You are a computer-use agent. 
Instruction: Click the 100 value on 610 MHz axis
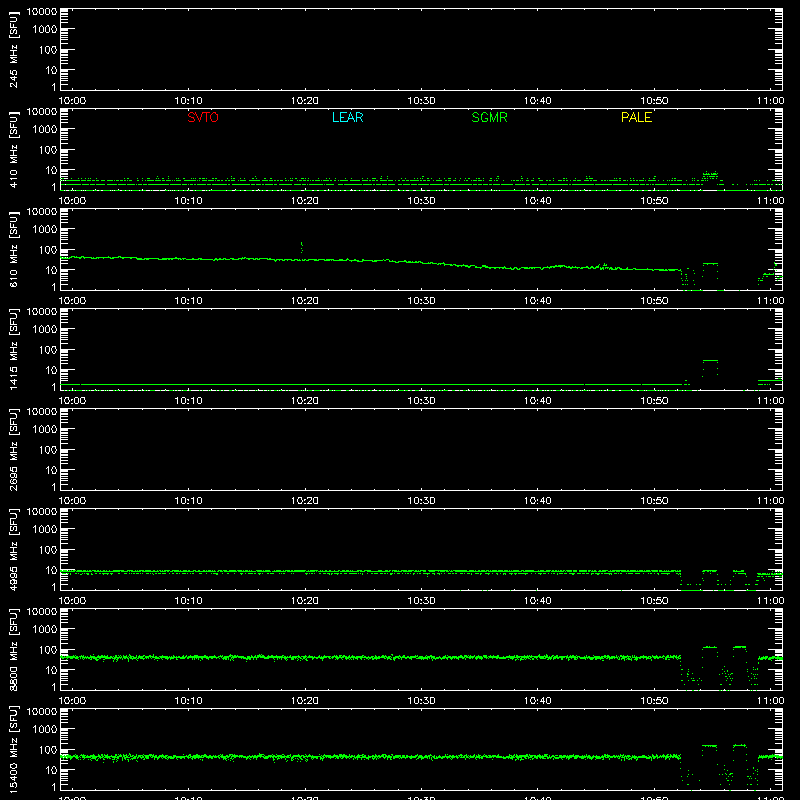[48, 250]
